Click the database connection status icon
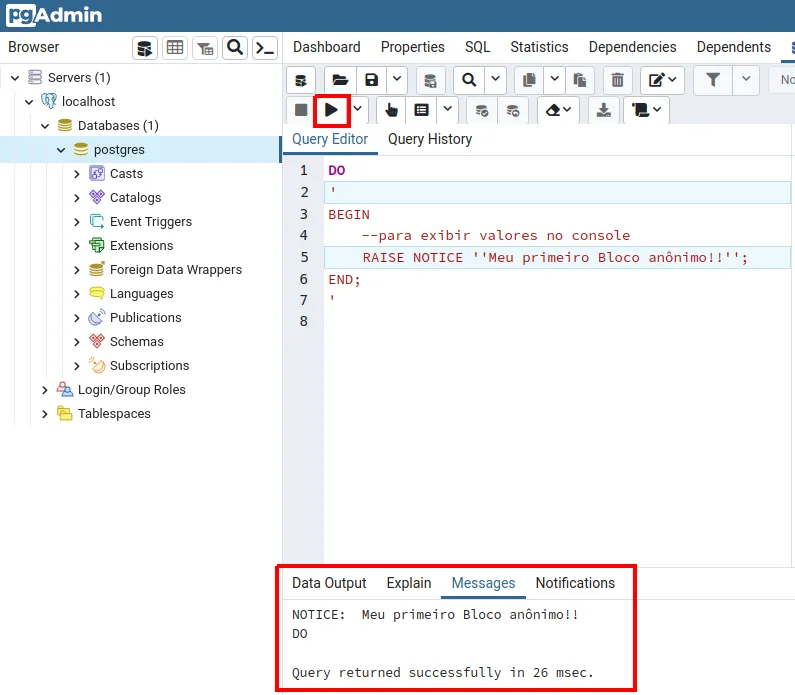 pos(301,80)
